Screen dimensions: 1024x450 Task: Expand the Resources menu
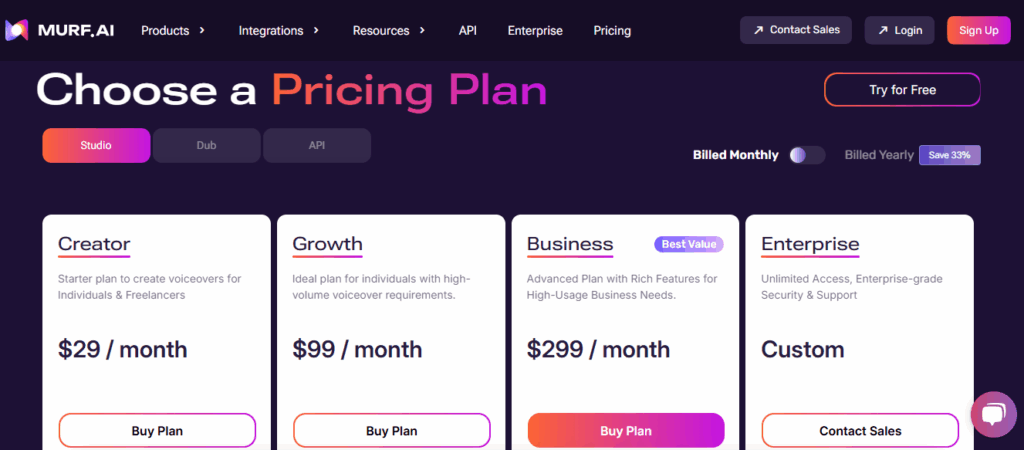click(389, 30)
